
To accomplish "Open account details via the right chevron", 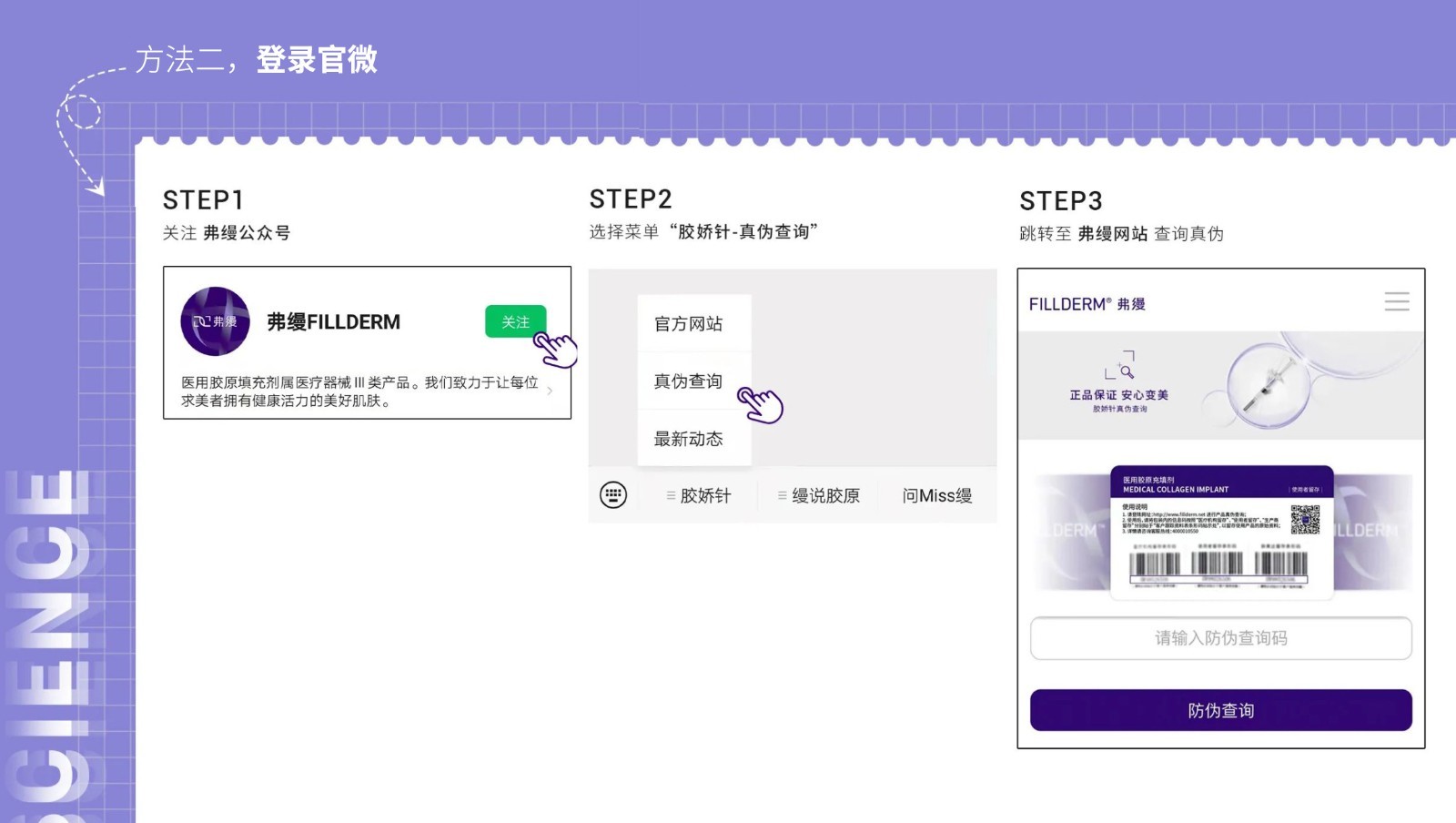I will (x=550, y=391).
